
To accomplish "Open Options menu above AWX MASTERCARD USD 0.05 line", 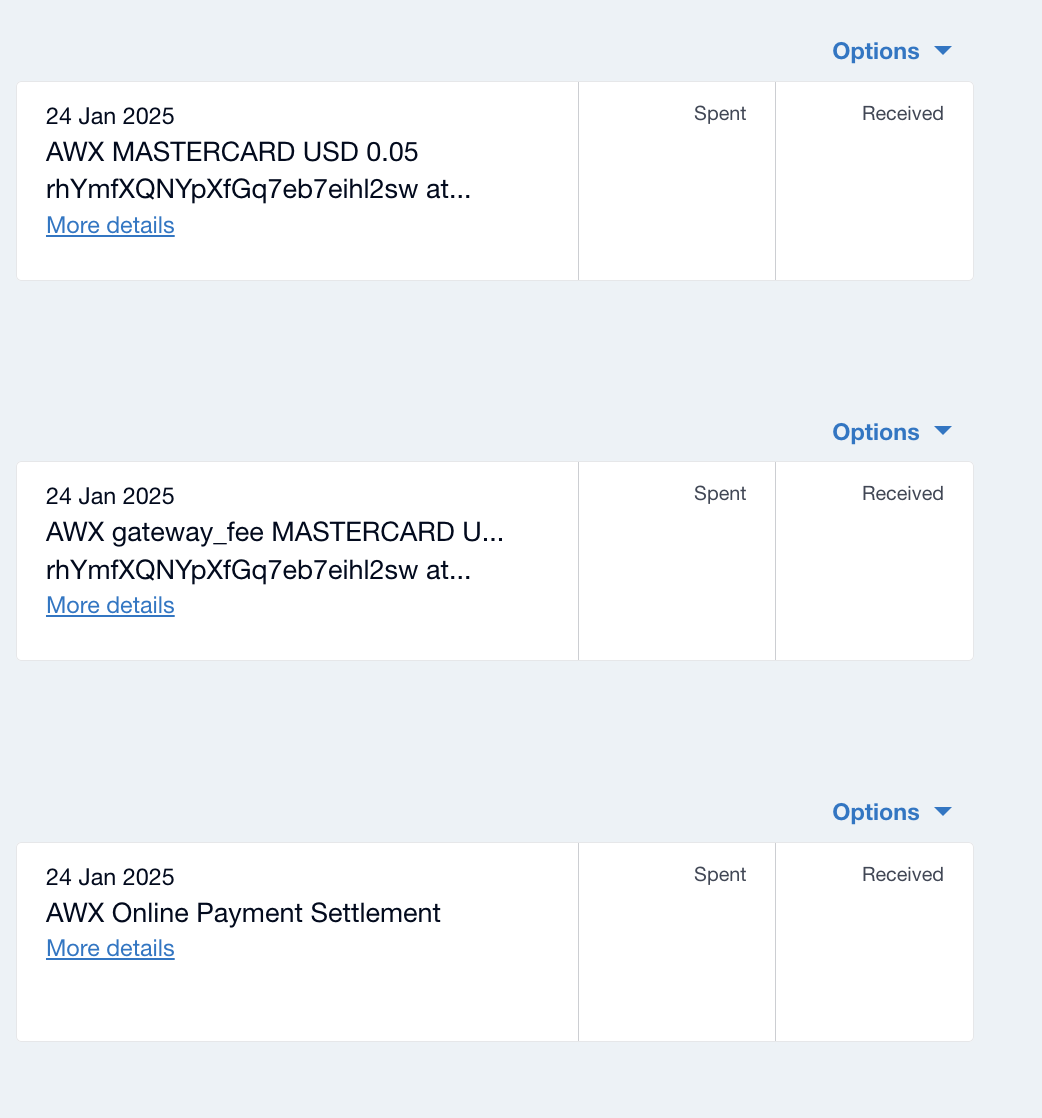I will click(875, 51).
